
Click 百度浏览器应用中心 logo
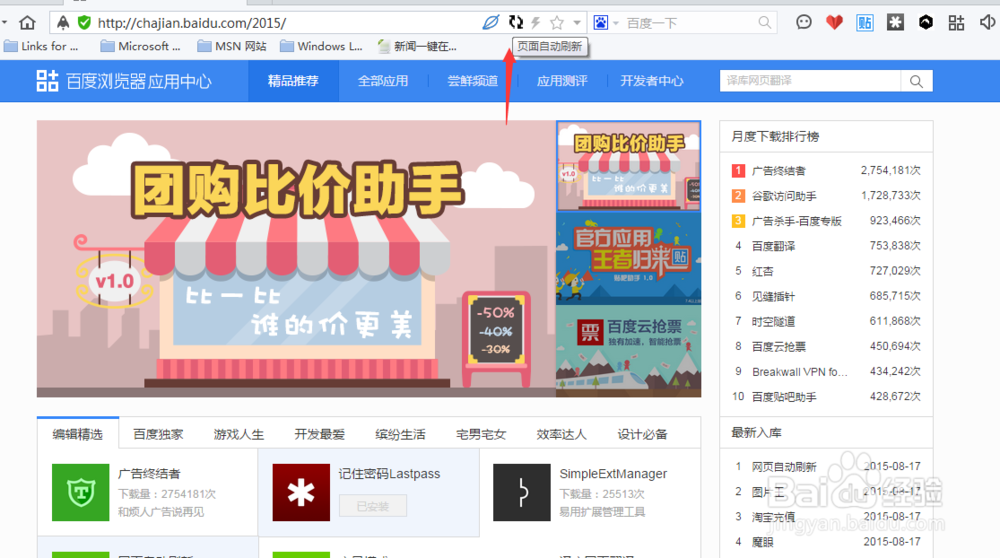124,81
